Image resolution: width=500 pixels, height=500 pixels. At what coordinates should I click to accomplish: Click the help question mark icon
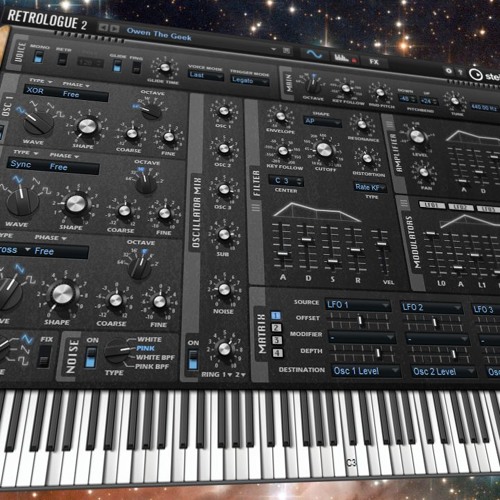(460, 72)
